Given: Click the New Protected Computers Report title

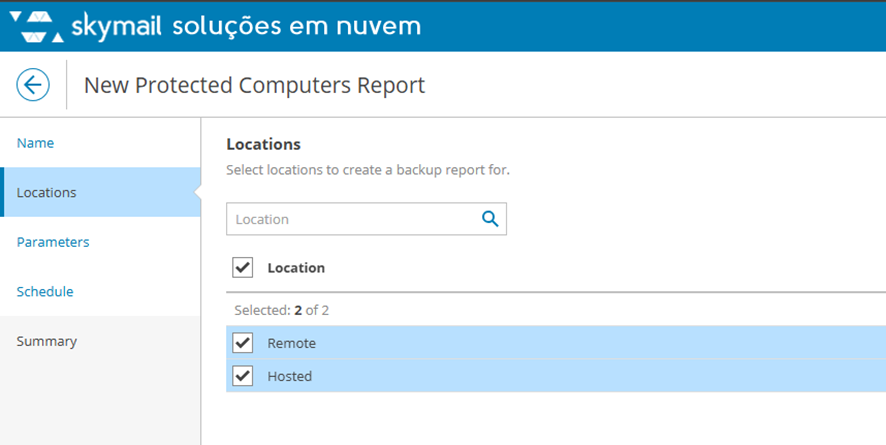Looking at the screenshot, I should [254, 85].
